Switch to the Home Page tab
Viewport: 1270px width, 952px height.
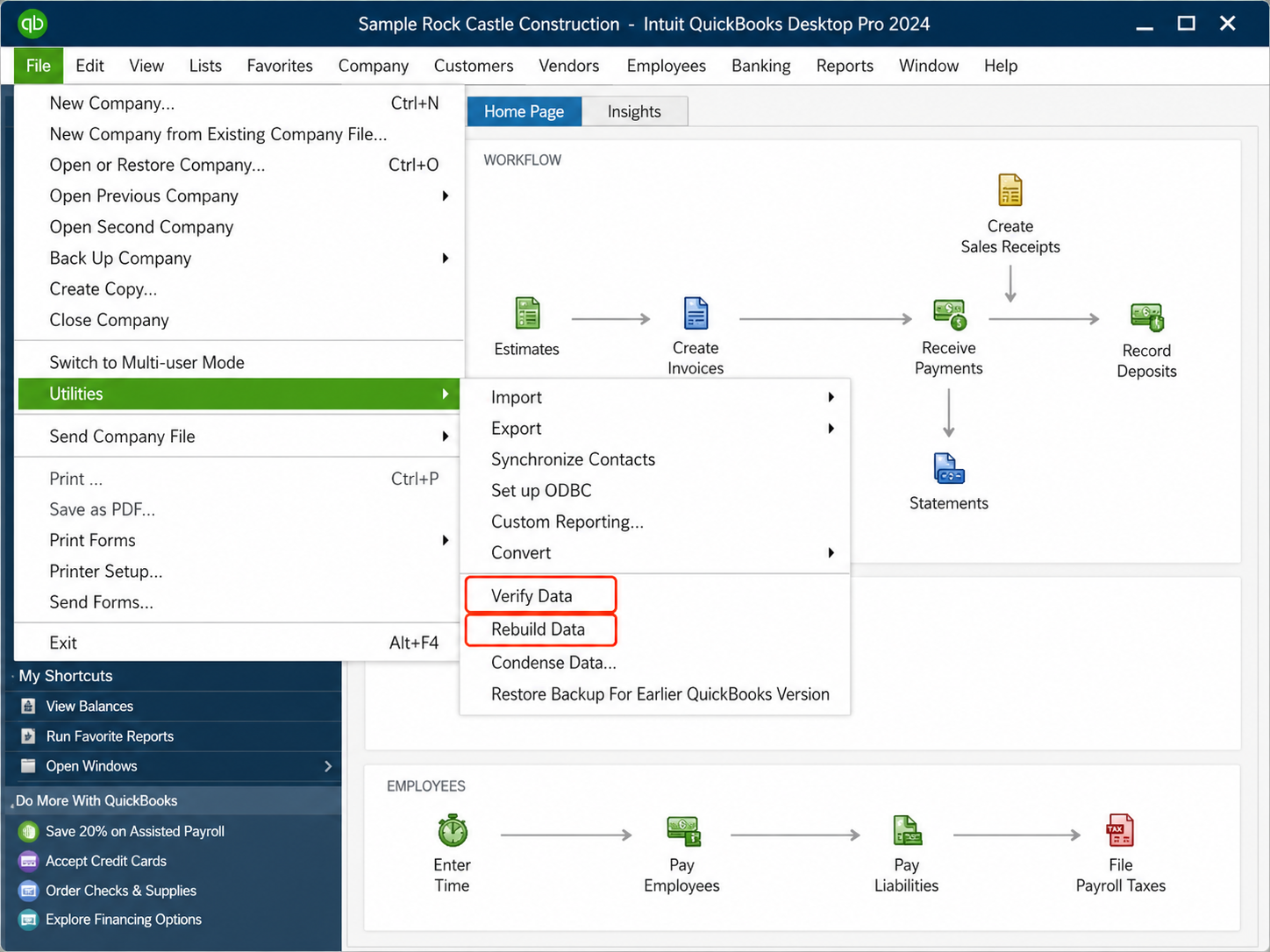(x=524, y=111)
